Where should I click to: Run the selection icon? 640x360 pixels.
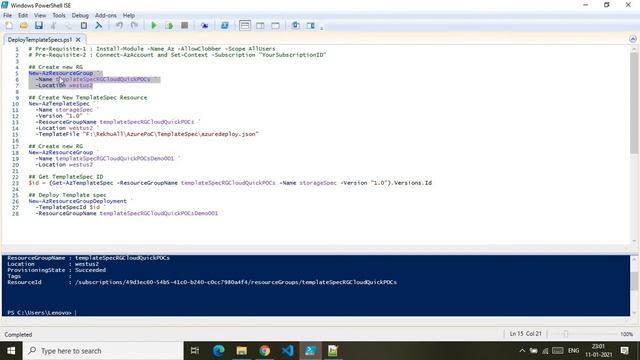(x=169, y=25)
